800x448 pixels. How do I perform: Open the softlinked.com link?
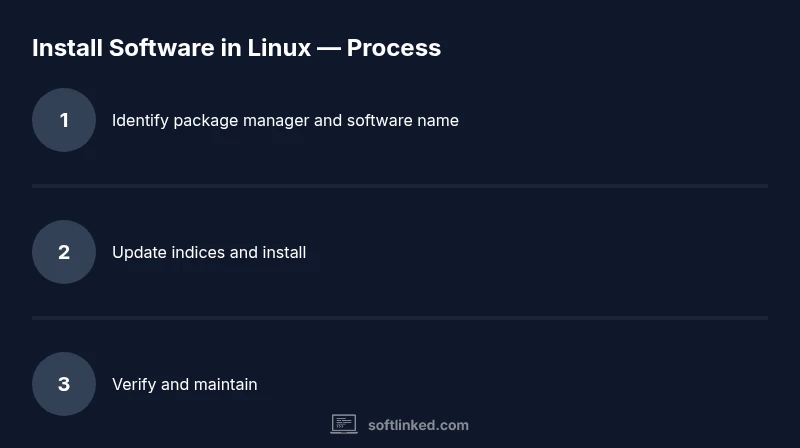(x=418, y=425)
